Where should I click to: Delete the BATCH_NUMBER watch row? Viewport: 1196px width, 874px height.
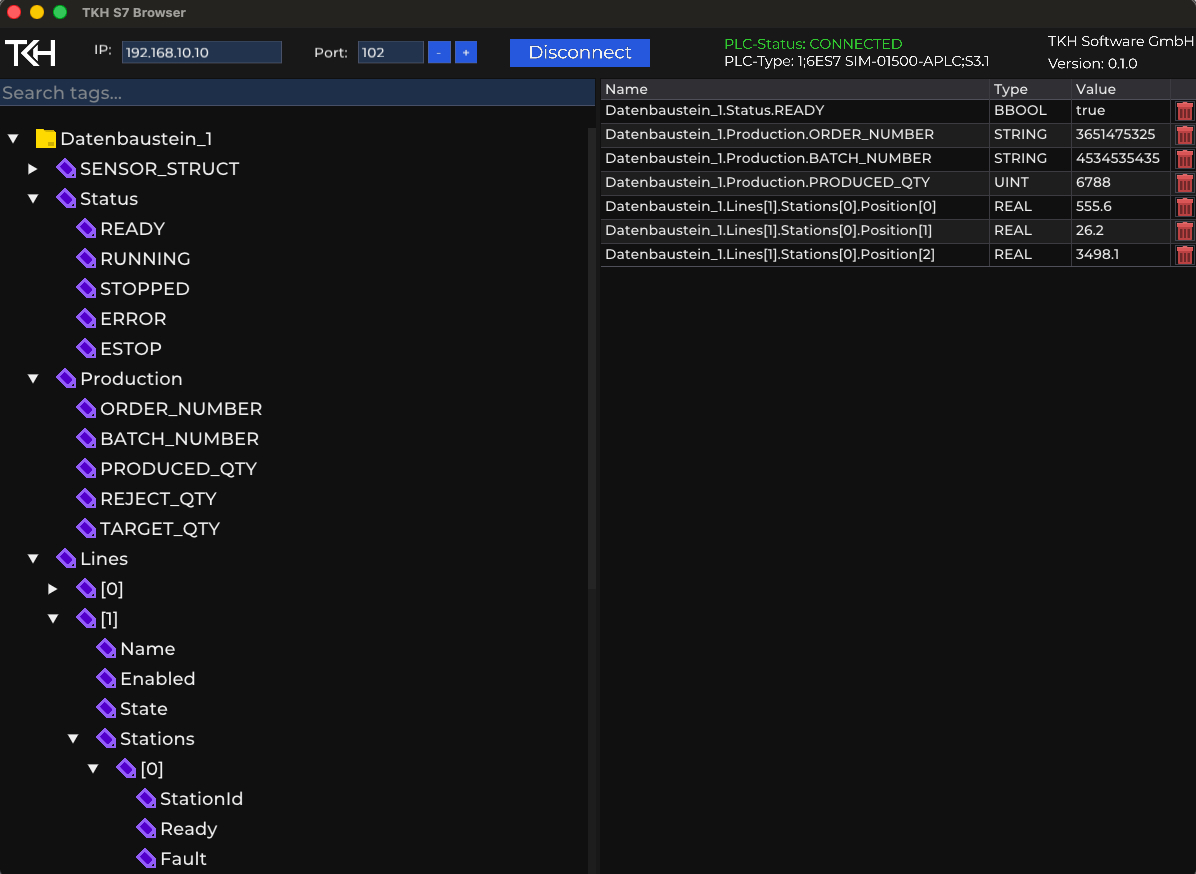coord(1184,159)
